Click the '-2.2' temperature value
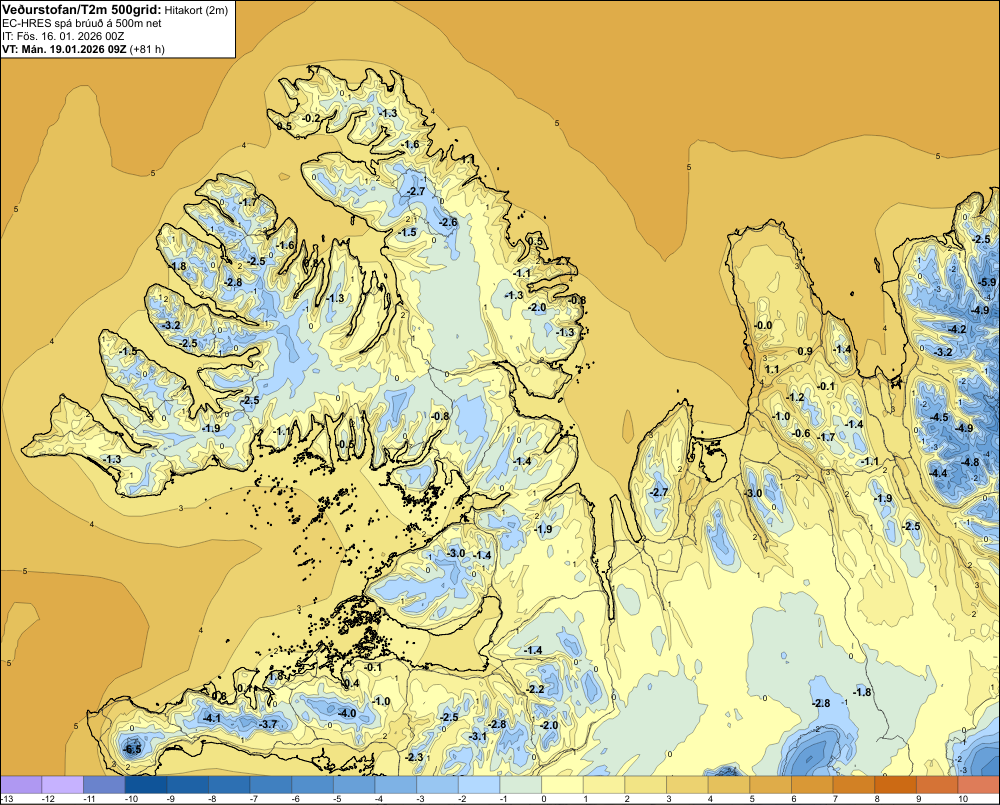This screenshot has width=1000, height=805. (x=536, y=689)
